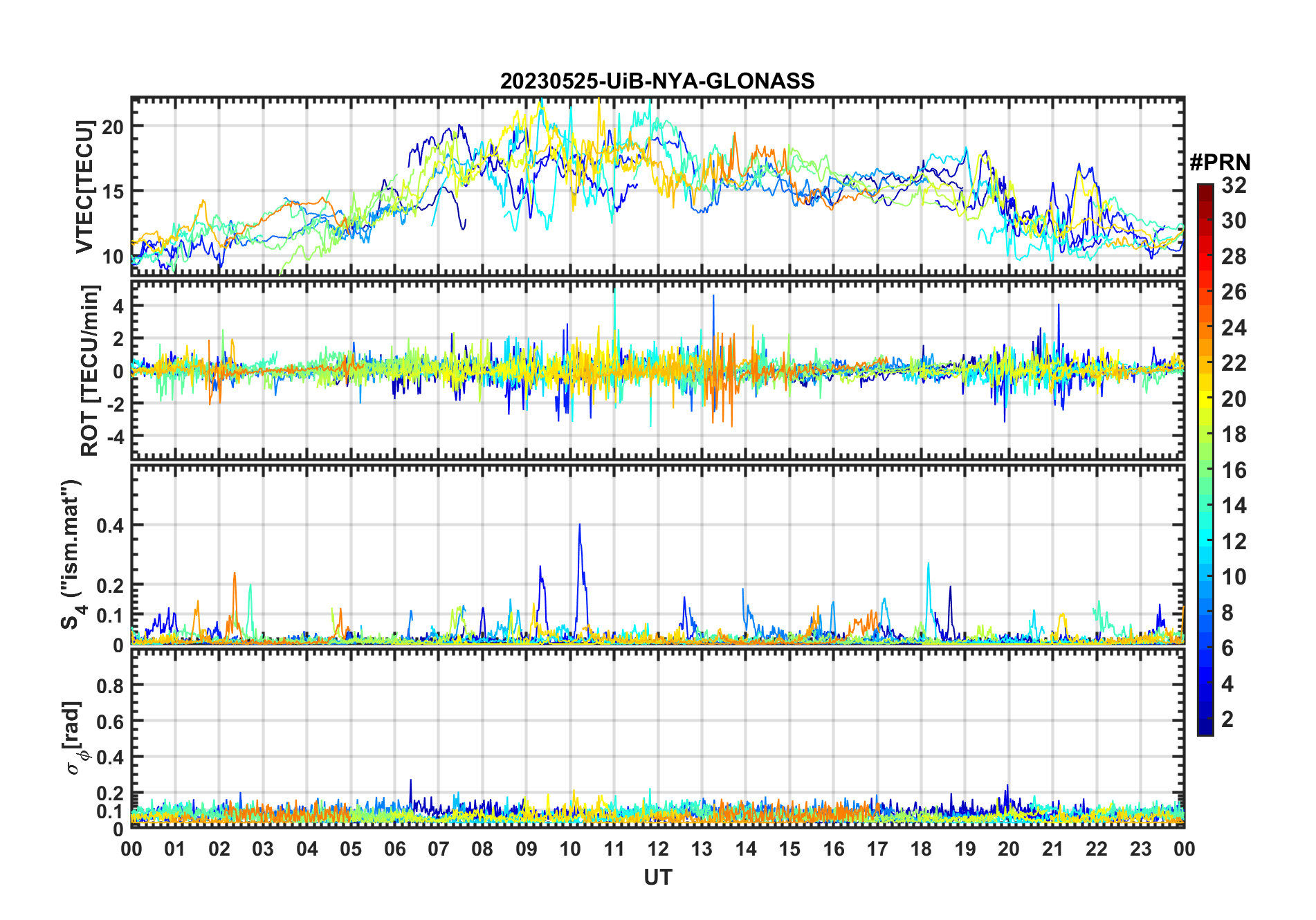This screenshot has width=1316, height=920.
Task: Pick the orange colorbar band beside 24
Action: (x=1205, y=328)
